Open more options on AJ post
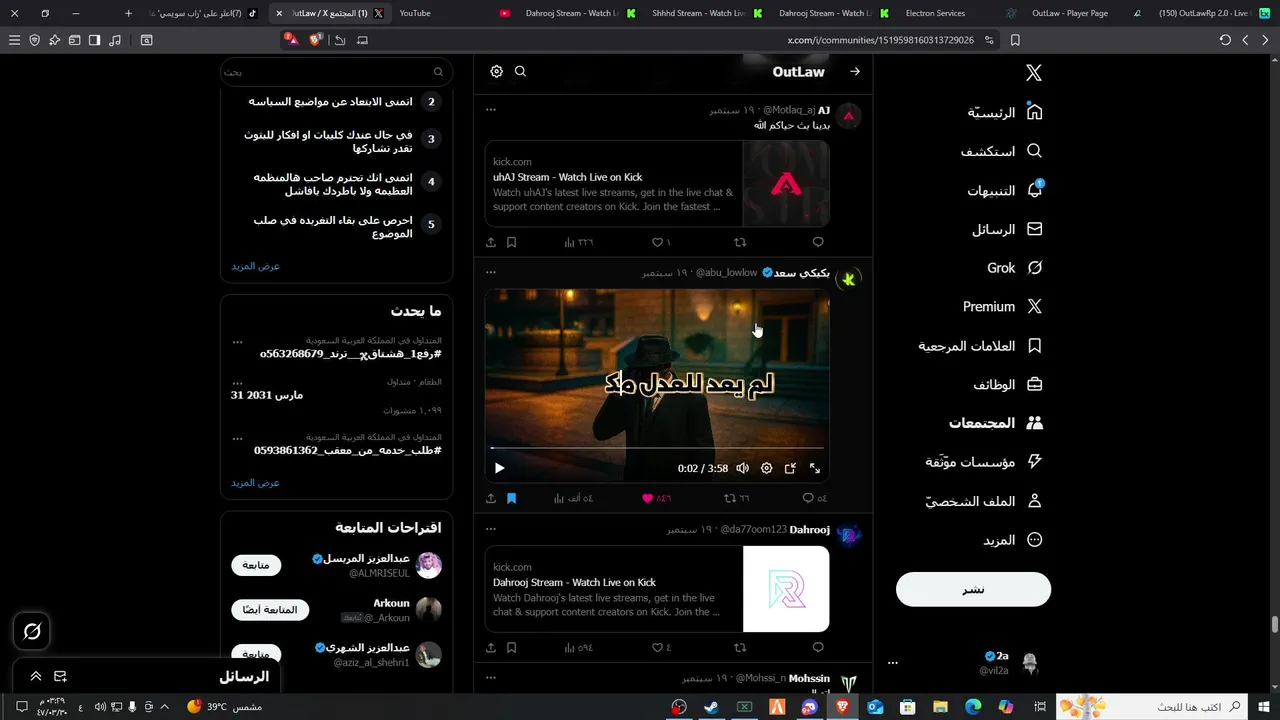Image resolution: width=1280 pixels, height=720 pixels. tap(491, 109)
